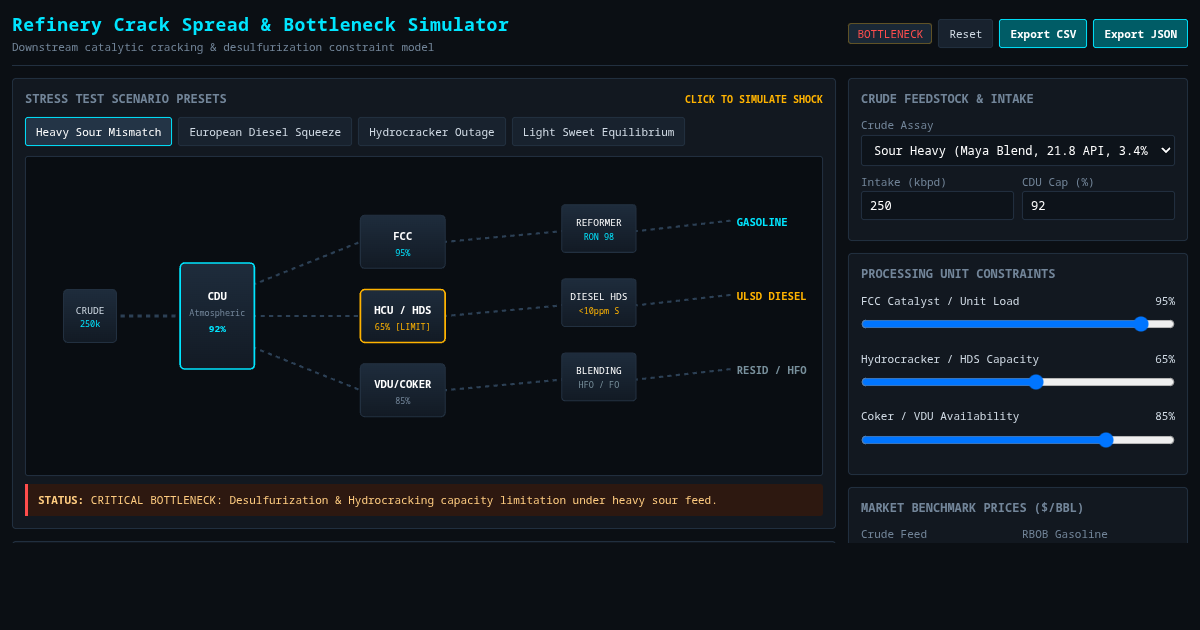Click the Refinery Crack Spread simulator title
This screenshot has width=1200, height=630.
260,24
